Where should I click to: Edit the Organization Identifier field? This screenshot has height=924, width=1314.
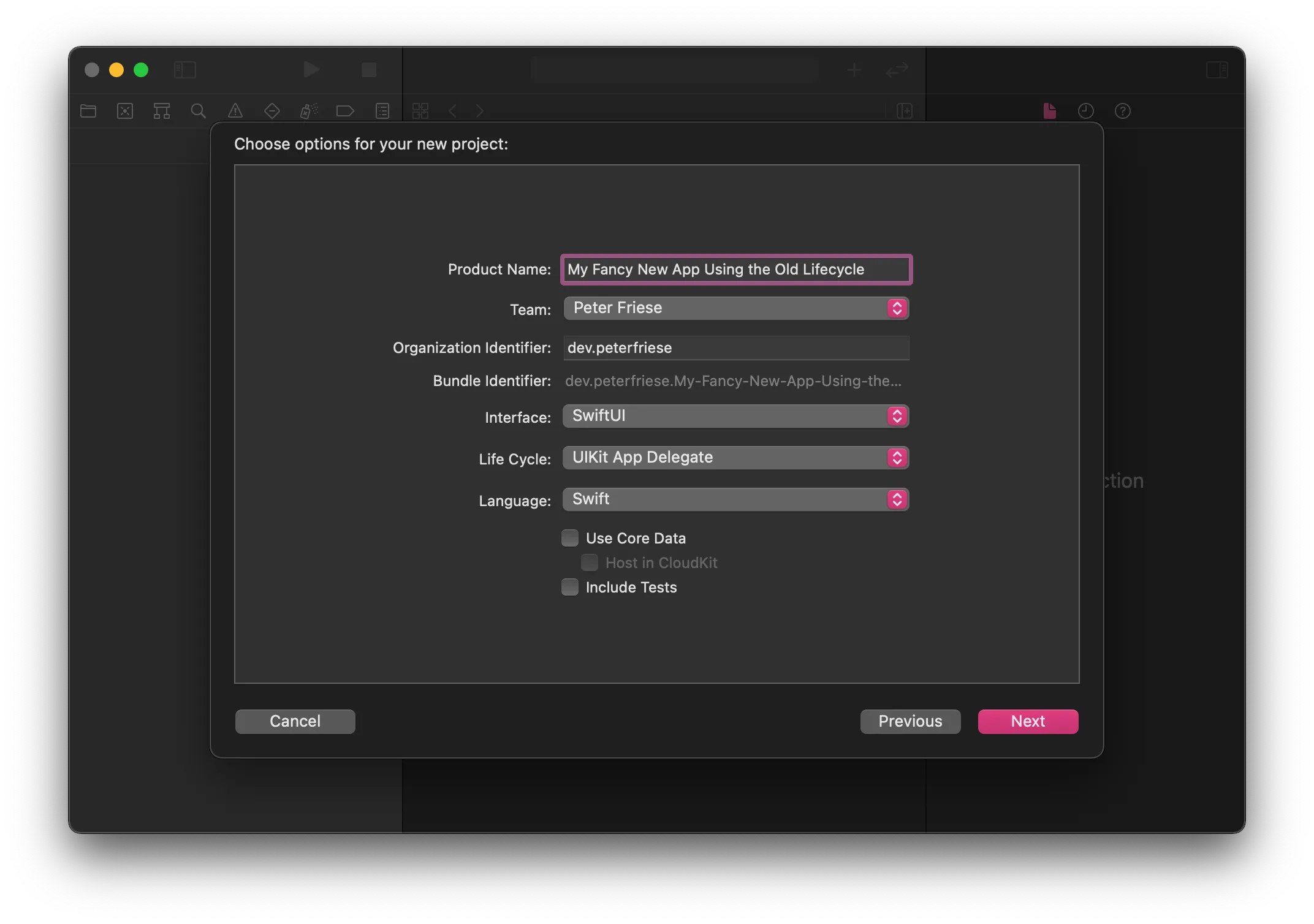click(735, 347)
